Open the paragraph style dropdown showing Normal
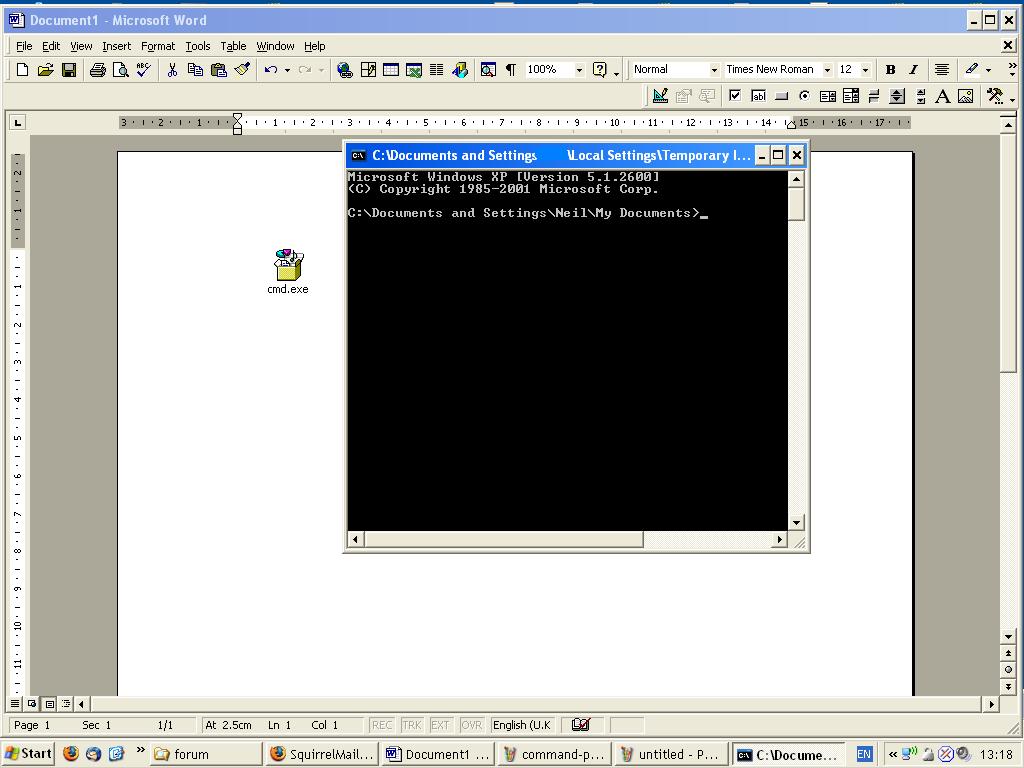This screenshot has width=1024, height=768. (713, 69)
